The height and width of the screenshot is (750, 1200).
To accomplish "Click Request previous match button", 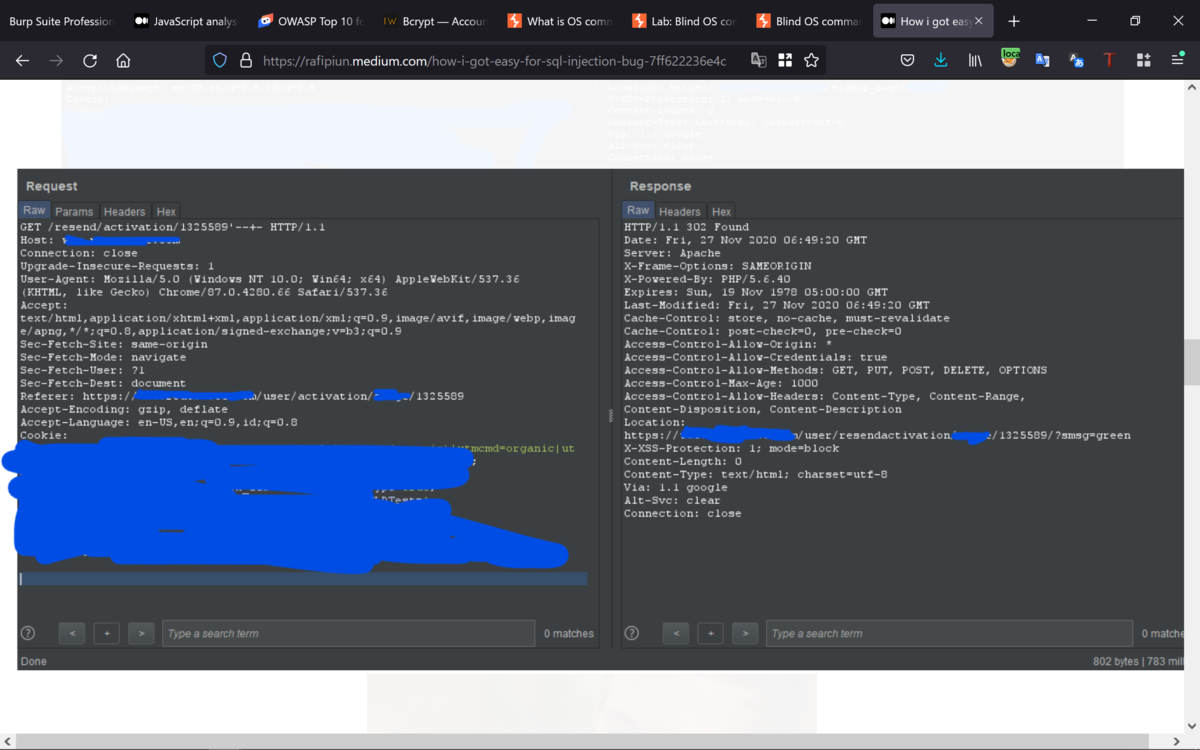I will tap(71, 633).
